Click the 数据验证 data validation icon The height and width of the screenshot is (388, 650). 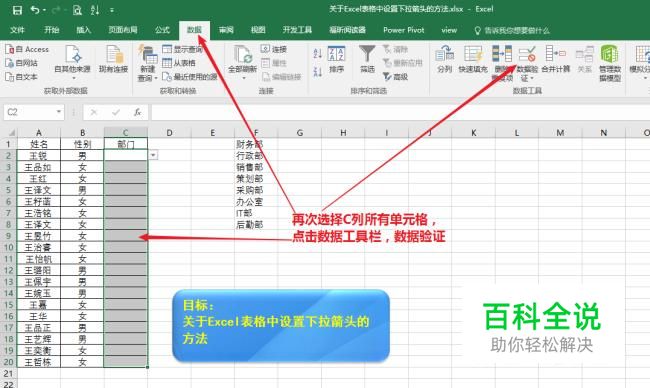[527, 54]
